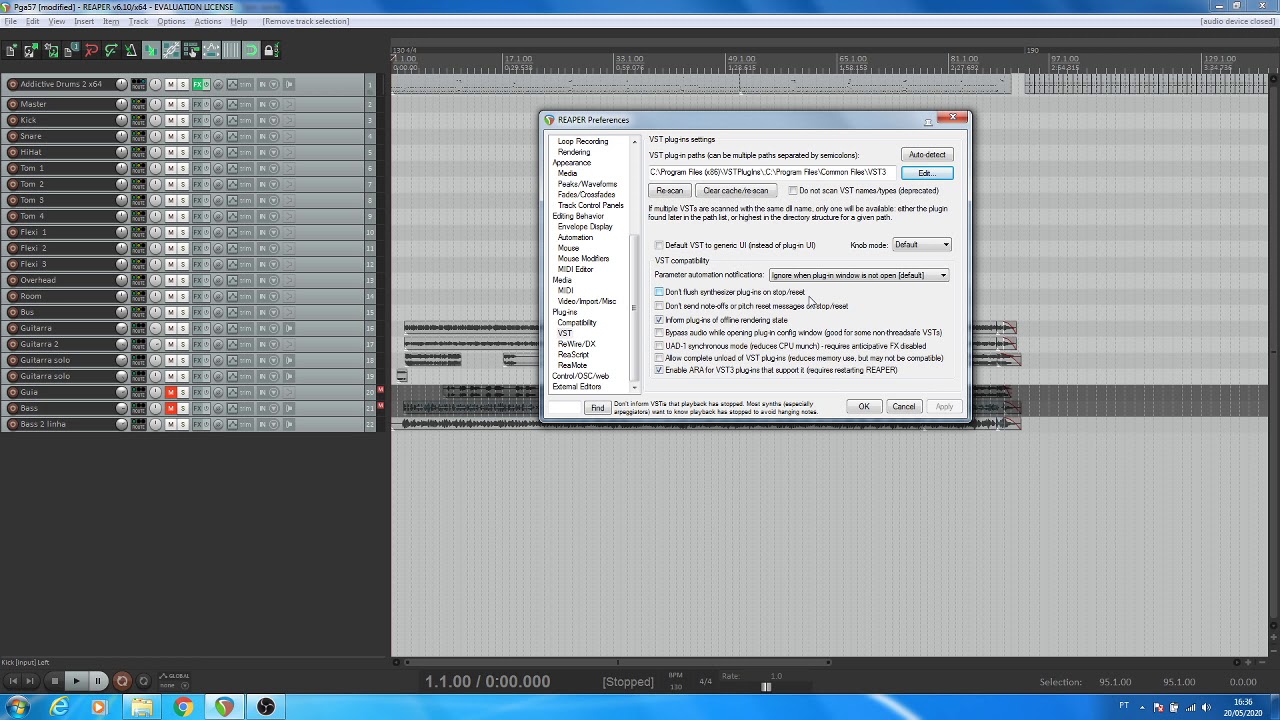Check Bypass audio while opening plug-in config window
This screenshot has height=720, width=1280.
(x=659, y=332)
